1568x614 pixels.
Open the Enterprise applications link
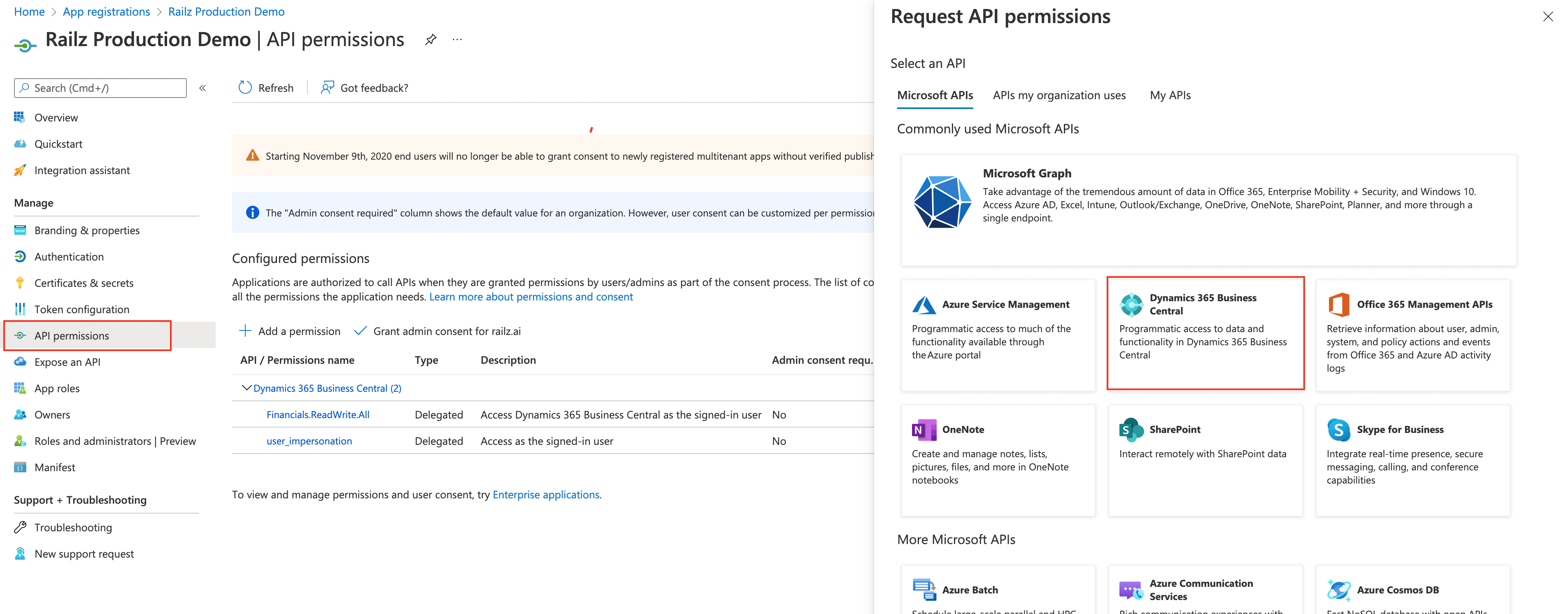pyautogui.click(x=546, y=495)
